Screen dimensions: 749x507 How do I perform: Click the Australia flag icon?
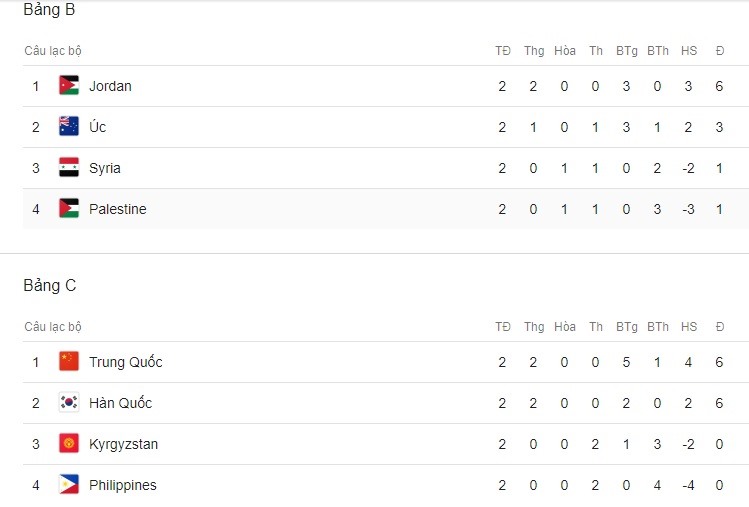(69, 127)
